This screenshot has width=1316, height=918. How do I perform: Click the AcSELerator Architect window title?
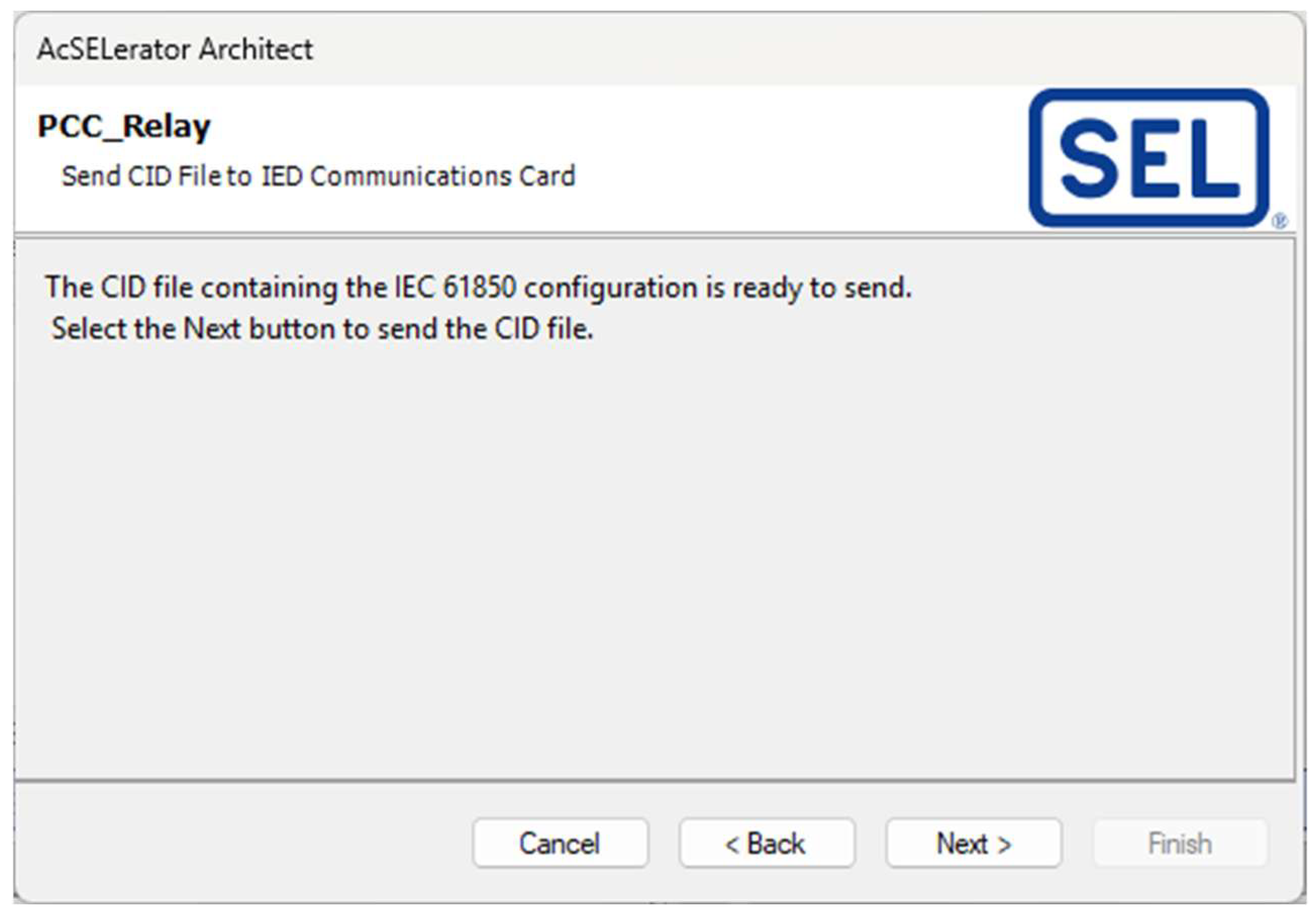click(175, 50)
